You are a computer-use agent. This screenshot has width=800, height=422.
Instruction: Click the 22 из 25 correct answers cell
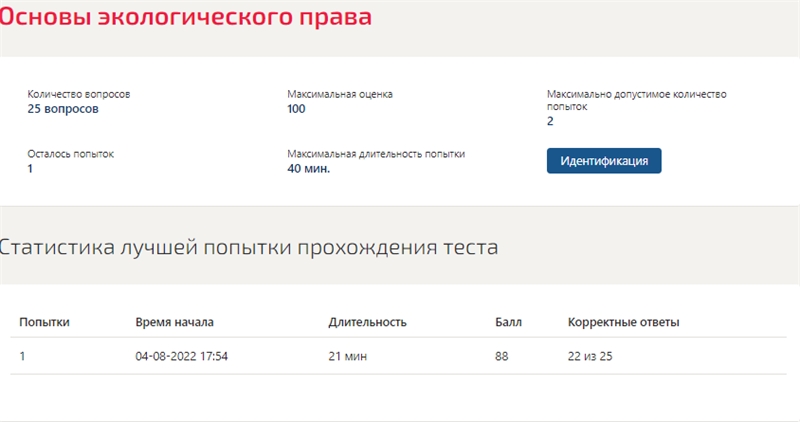click(590, 356)
